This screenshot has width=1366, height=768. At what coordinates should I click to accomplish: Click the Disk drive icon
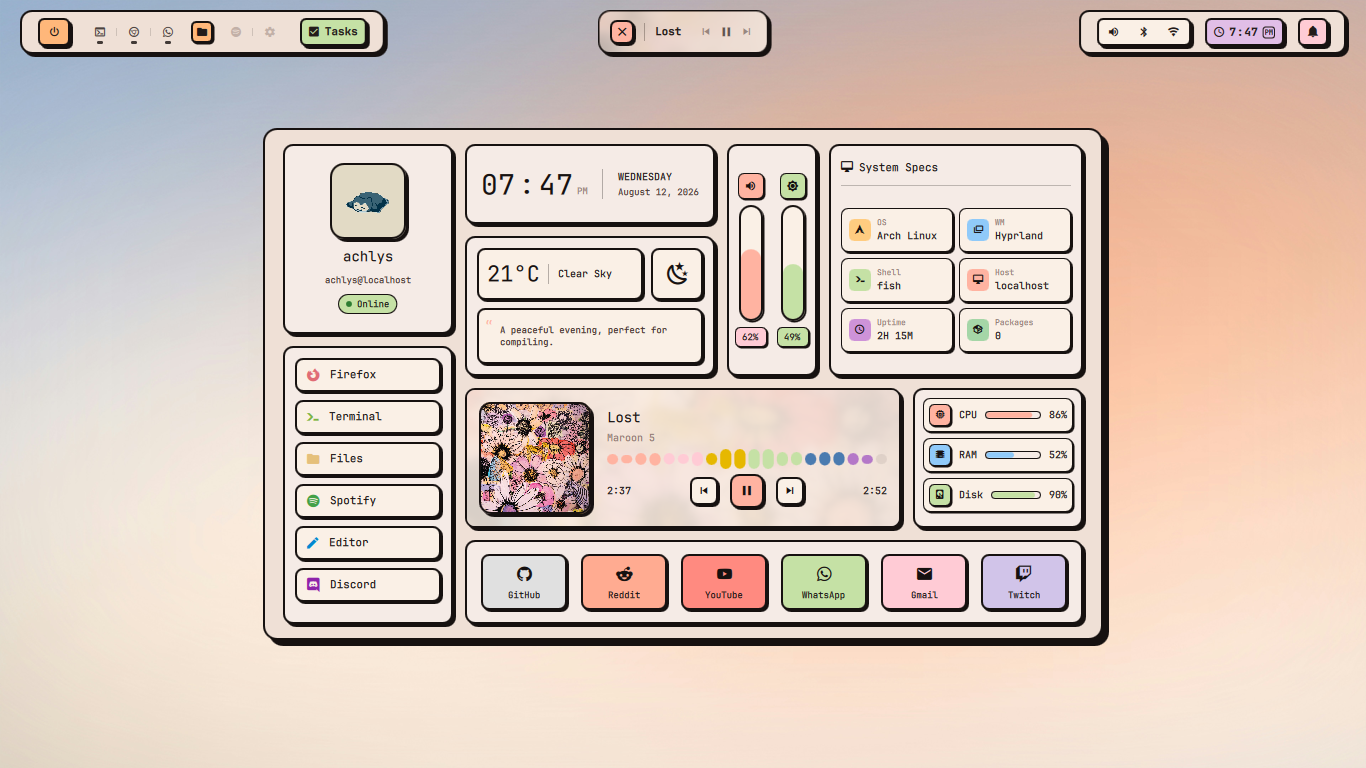pyautogui.click(x=940, y=495)
